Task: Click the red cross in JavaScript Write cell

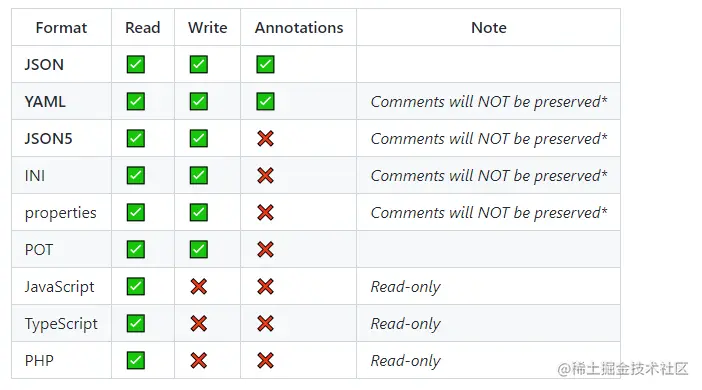Action: pos(199,287)
